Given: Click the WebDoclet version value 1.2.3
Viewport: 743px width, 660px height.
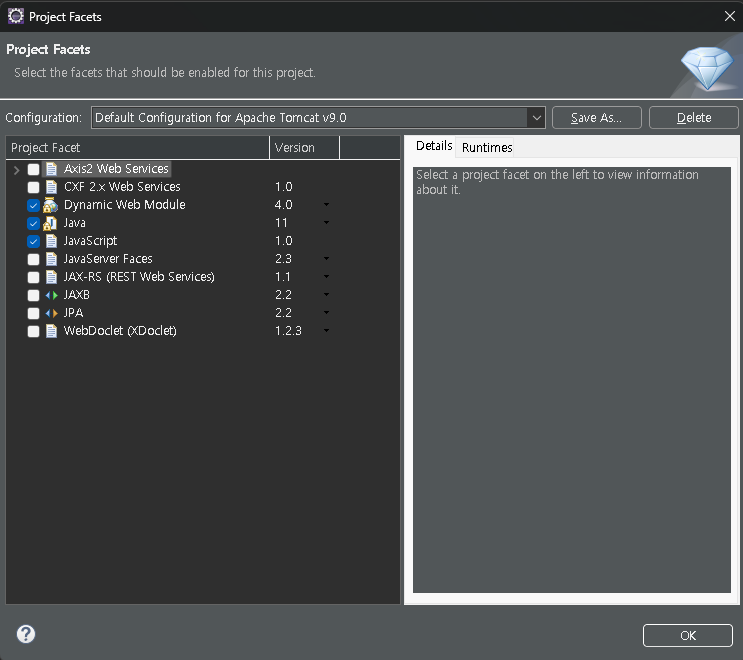Looking at the screenshot, I should click(288, 331).
